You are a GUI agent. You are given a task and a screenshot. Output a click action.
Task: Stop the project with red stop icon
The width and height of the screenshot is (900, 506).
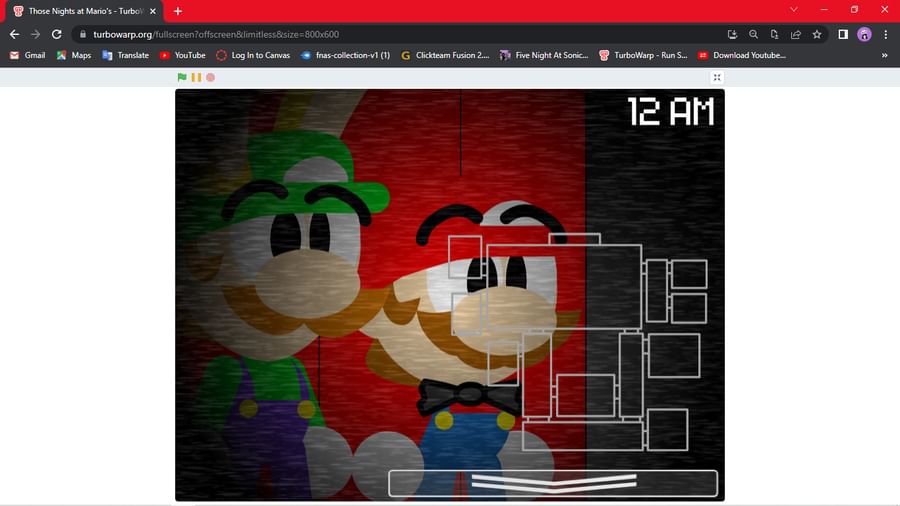pos(211,77)
